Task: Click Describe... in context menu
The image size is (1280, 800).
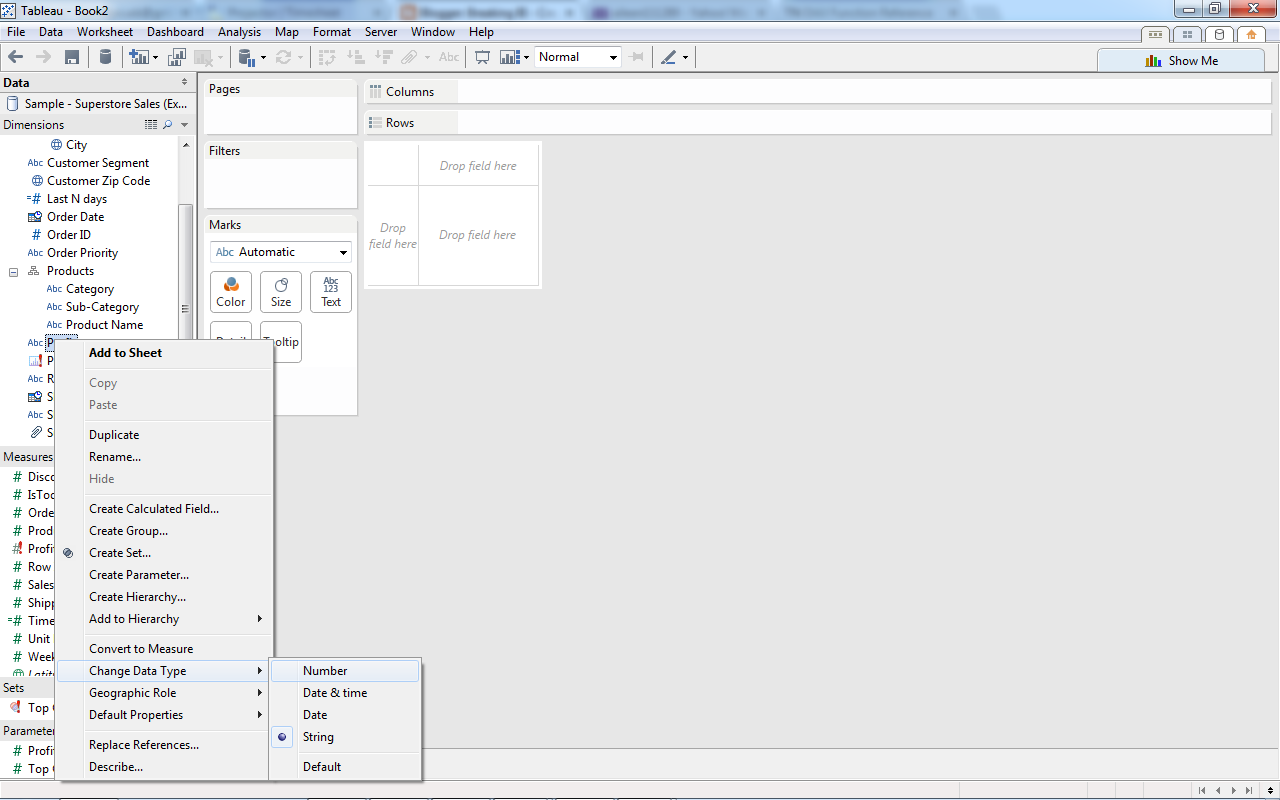Action: point(164,767)
